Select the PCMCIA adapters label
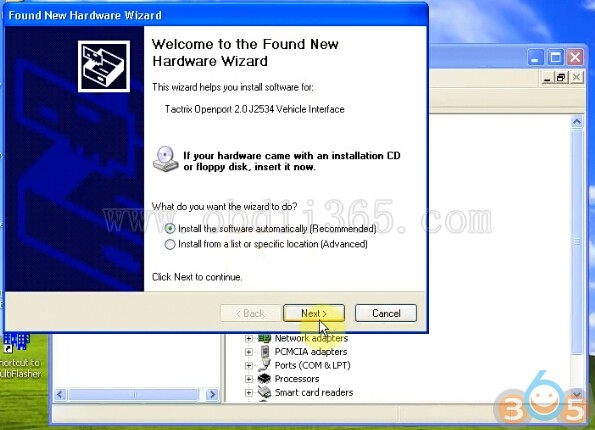 point(311,352)
